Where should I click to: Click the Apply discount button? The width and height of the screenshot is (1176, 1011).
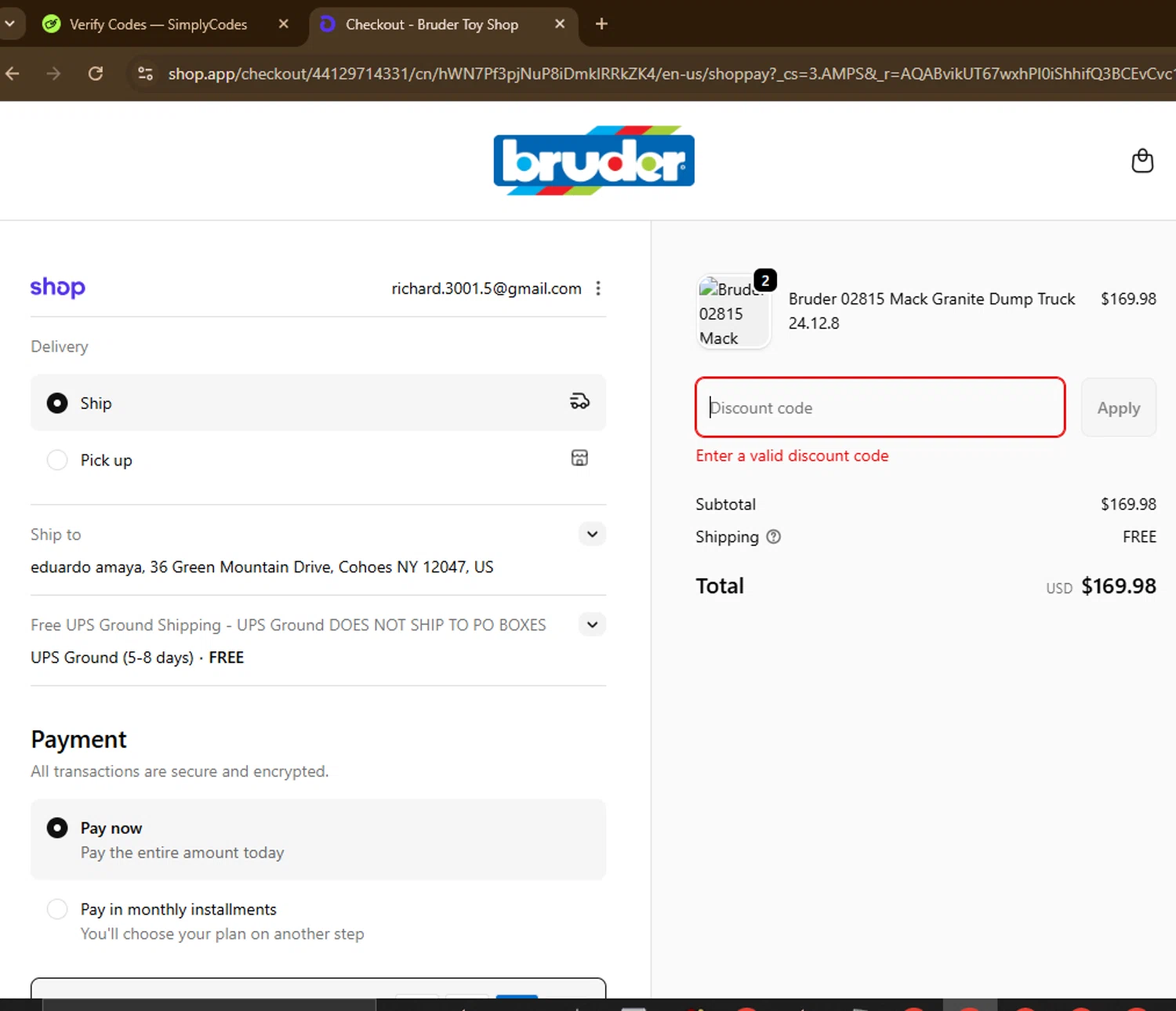coord(1119,408)
